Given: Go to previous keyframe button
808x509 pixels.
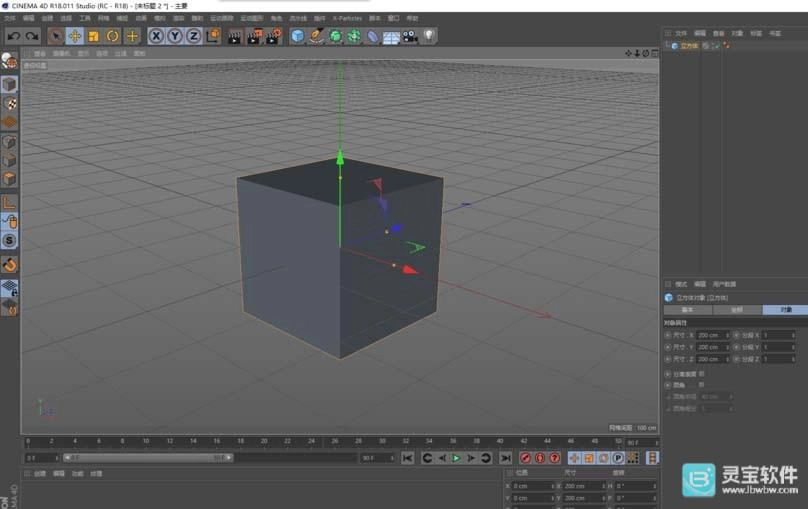Looking at the screenshot, I should pos(427,458).
